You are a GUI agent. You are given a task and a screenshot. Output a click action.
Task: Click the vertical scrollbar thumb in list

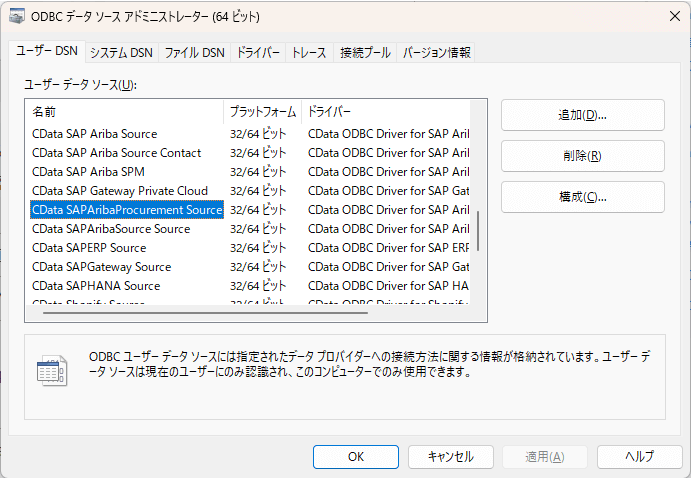tap(478, 231)
